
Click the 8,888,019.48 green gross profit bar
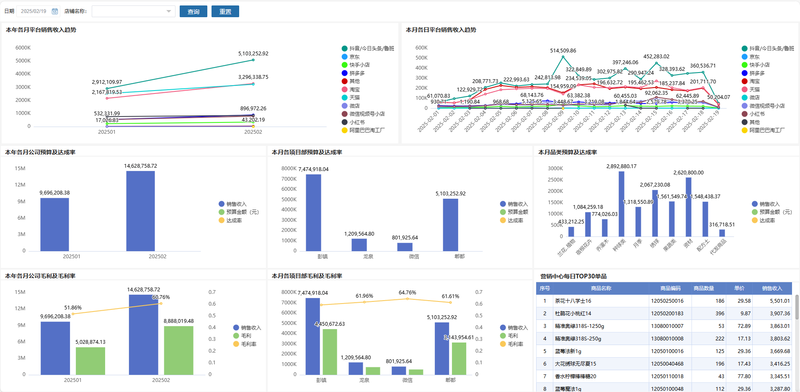pyautogui.click(x=179, y=350)
